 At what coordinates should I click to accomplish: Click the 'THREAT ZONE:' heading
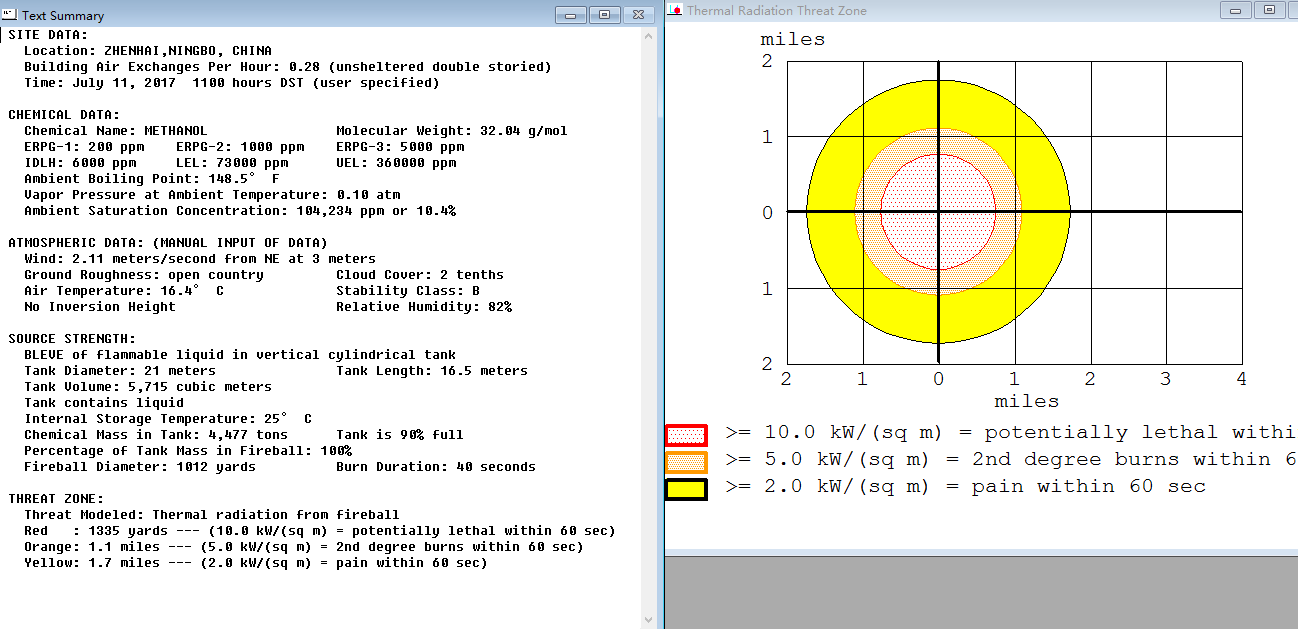click(56, 499)
